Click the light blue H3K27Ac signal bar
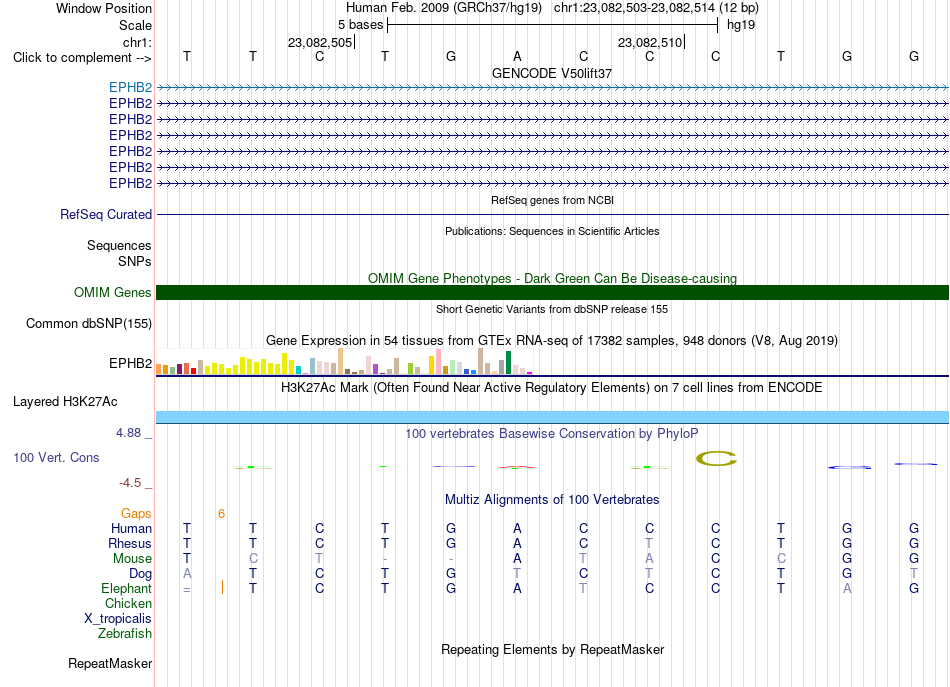 tap(552, 417)
